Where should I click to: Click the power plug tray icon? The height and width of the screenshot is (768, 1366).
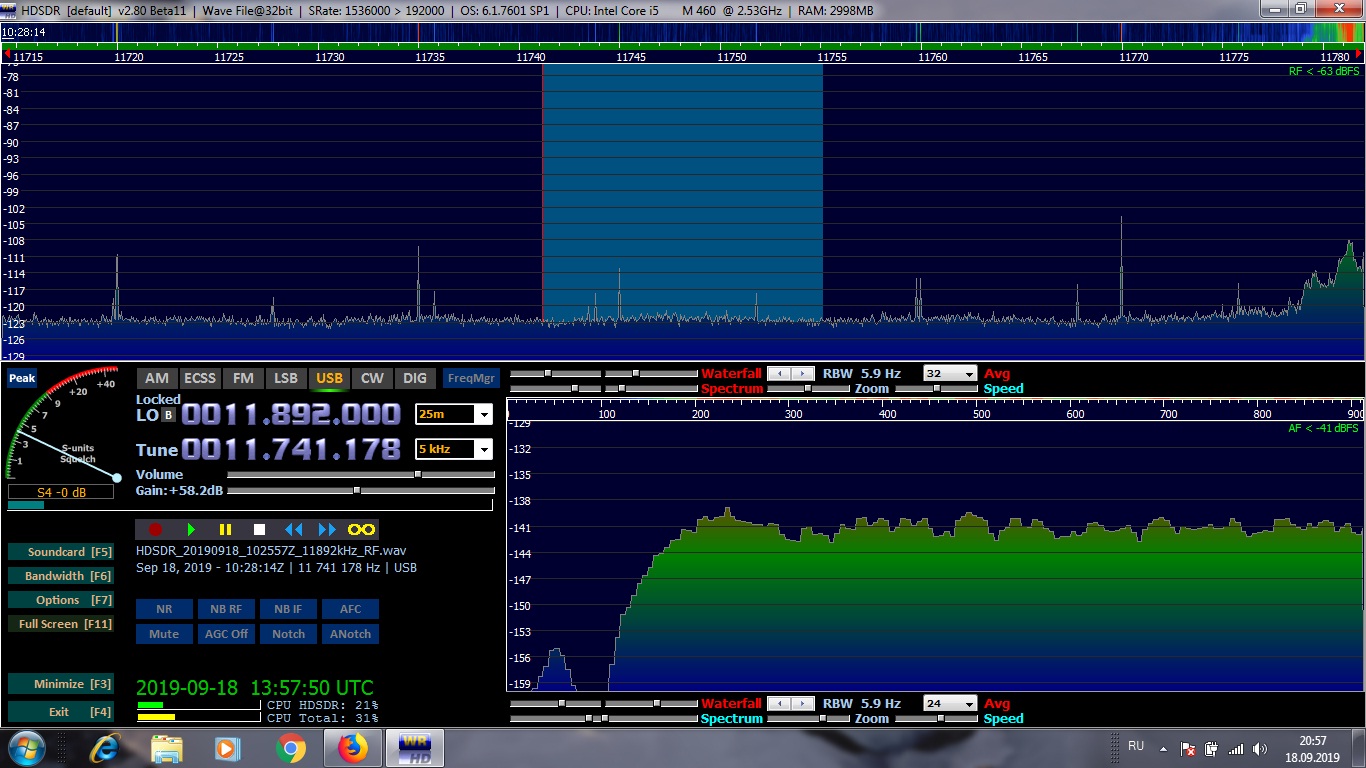click(1211, 749)
